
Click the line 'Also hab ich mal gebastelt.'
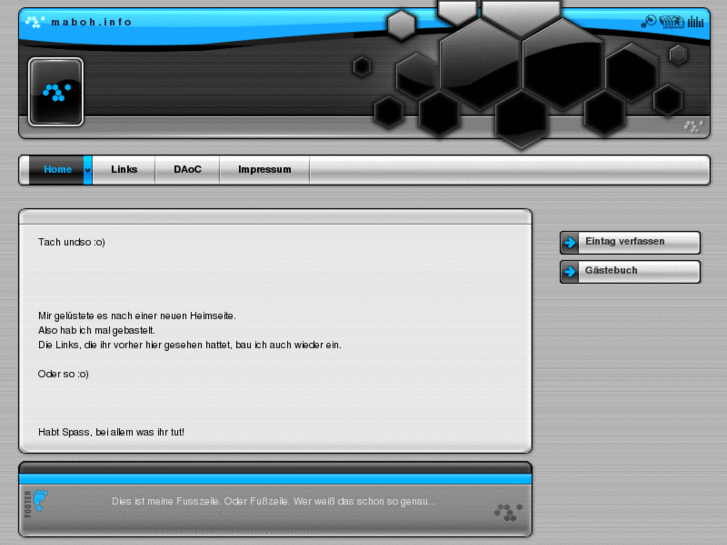[x=96, y=331]
